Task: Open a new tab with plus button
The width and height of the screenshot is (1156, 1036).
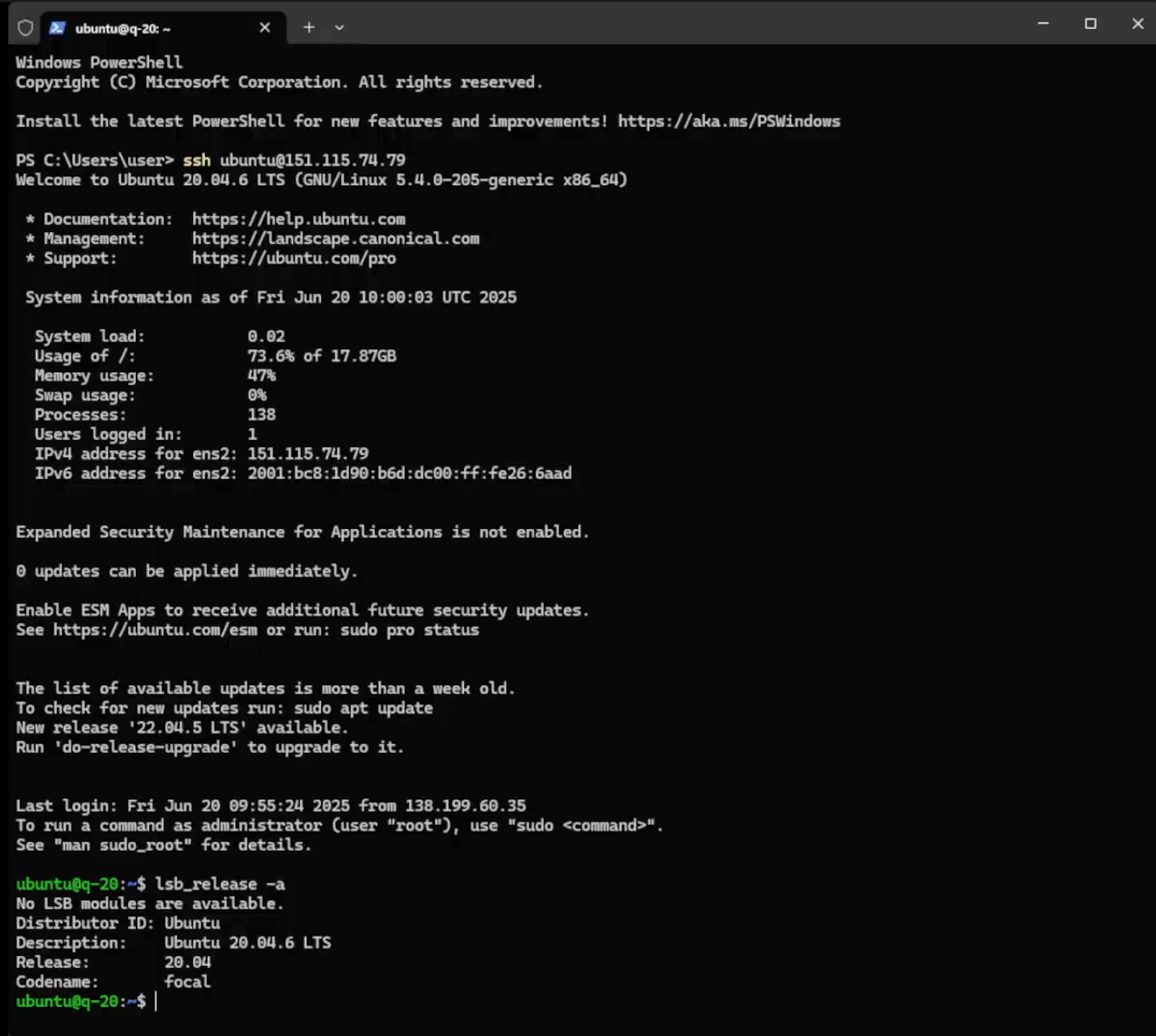Action: [x=309, y=27]
